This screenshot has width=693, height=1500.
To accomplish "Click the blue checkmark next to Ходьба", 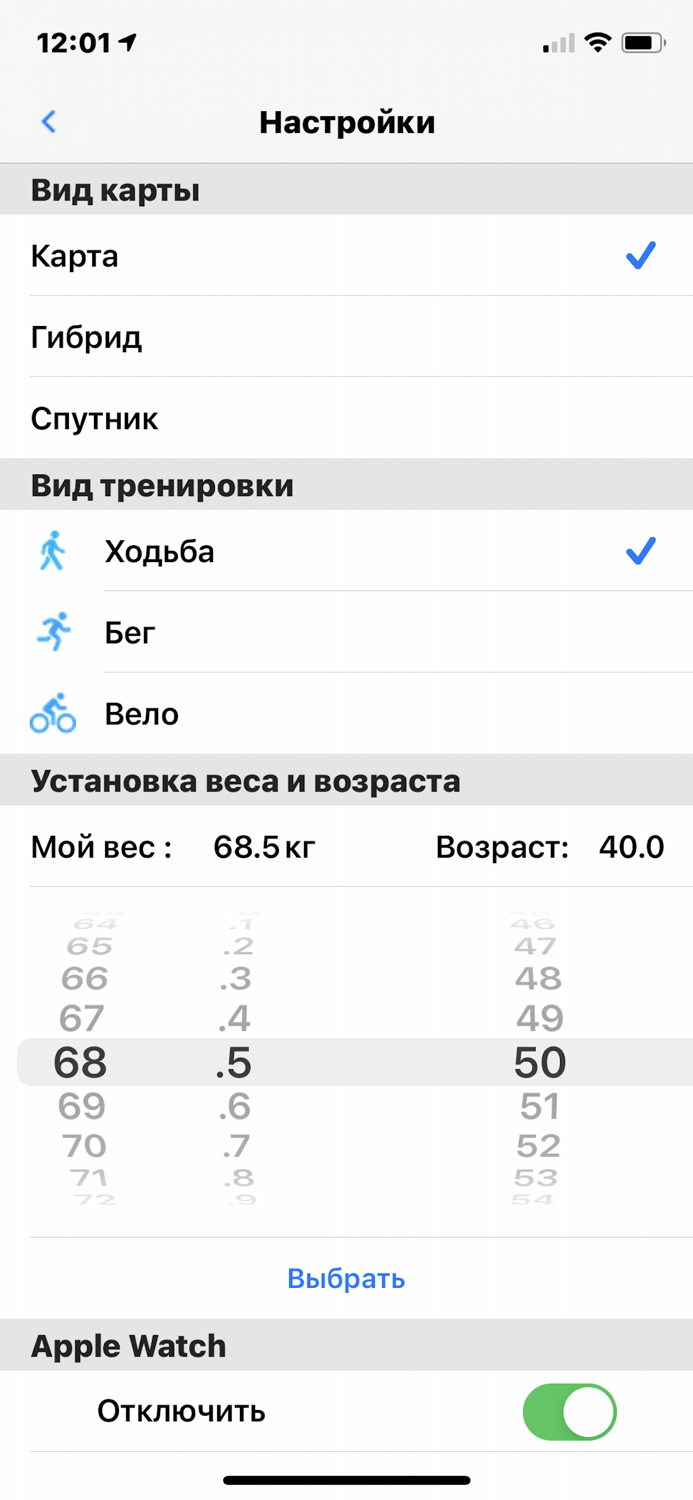I will tap(639, 550).
